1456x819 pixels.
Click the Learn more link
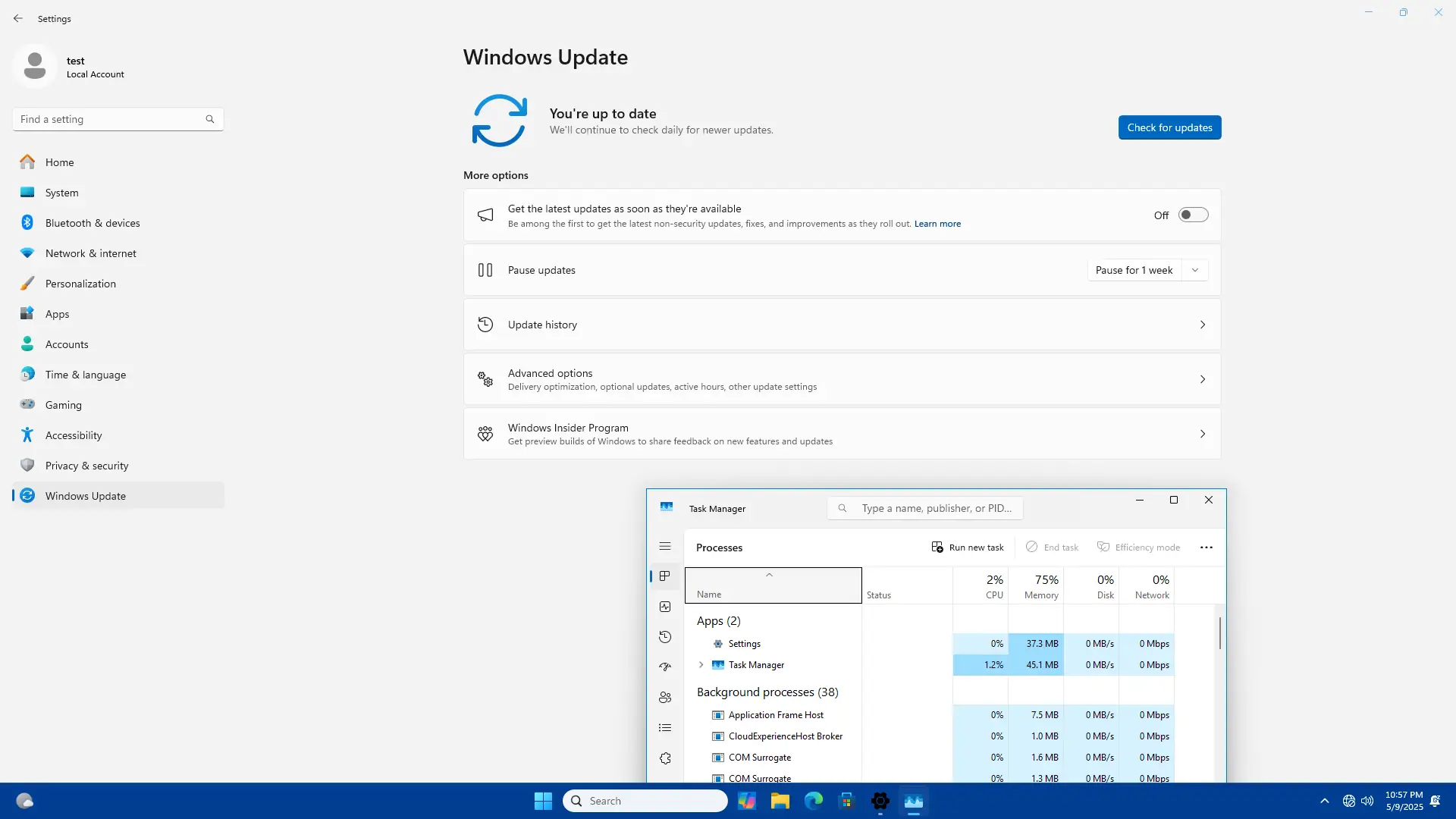tap(937, 224)
